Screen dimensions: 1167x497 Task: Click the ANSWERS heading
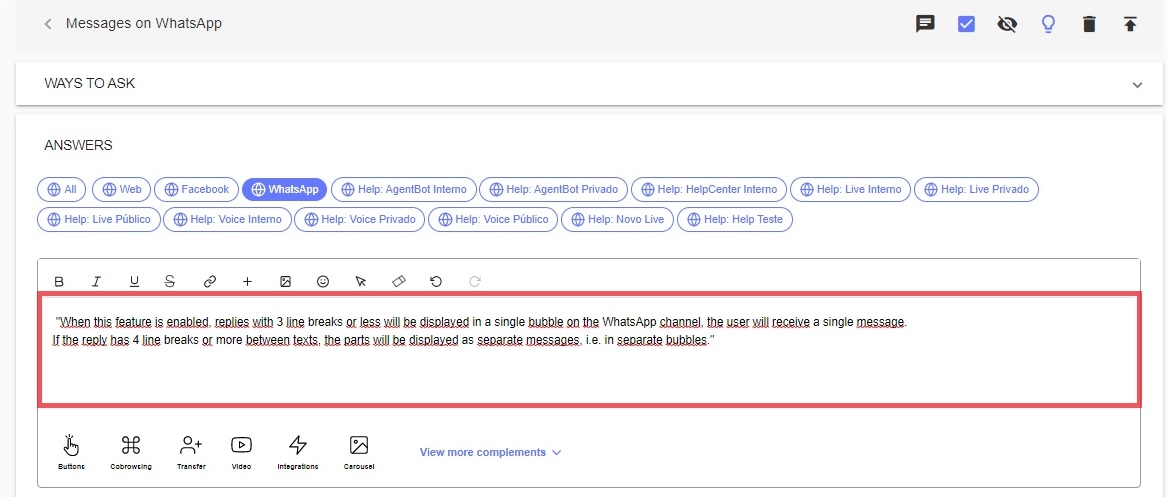coord(78,146)
